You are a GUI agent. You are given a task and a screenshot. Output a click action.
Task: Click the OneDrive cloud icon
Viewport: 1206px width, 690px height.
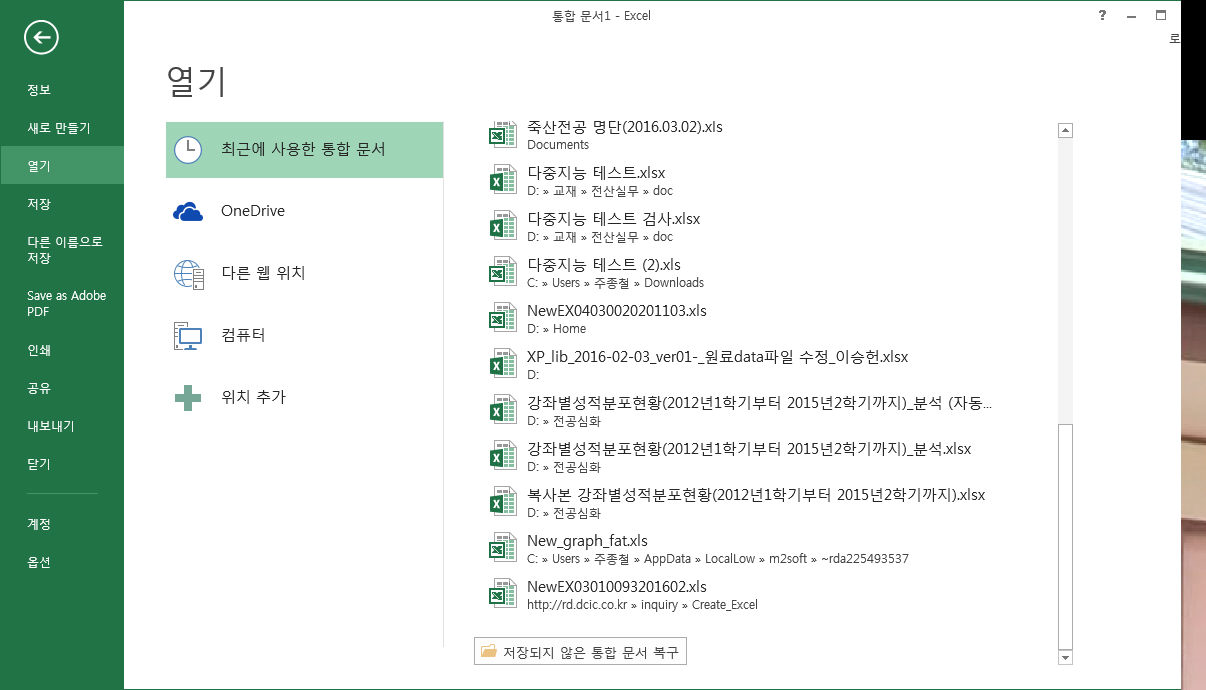187,212
